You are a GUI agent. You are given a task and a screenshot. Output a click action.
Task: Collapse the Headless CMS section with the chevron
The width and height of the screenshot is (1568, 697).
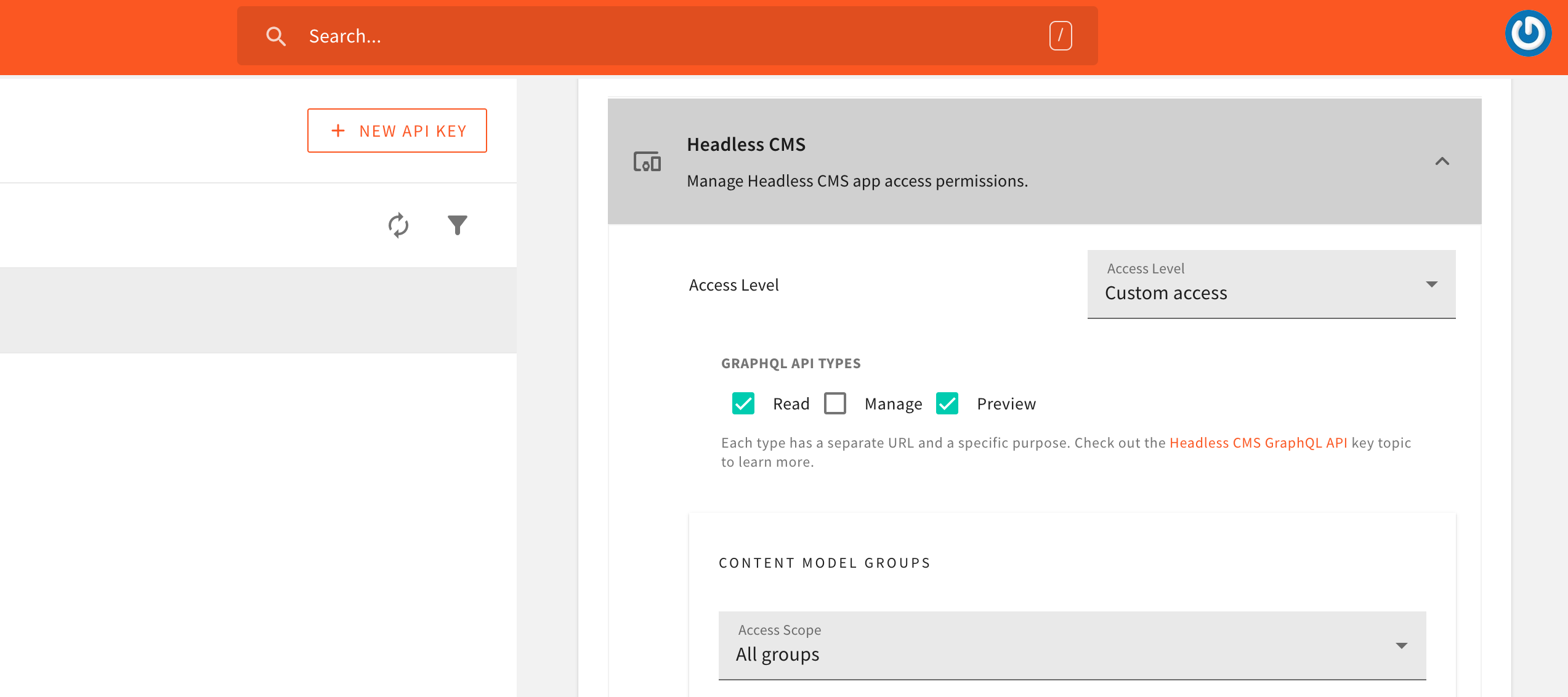(x=1443, y=162)
